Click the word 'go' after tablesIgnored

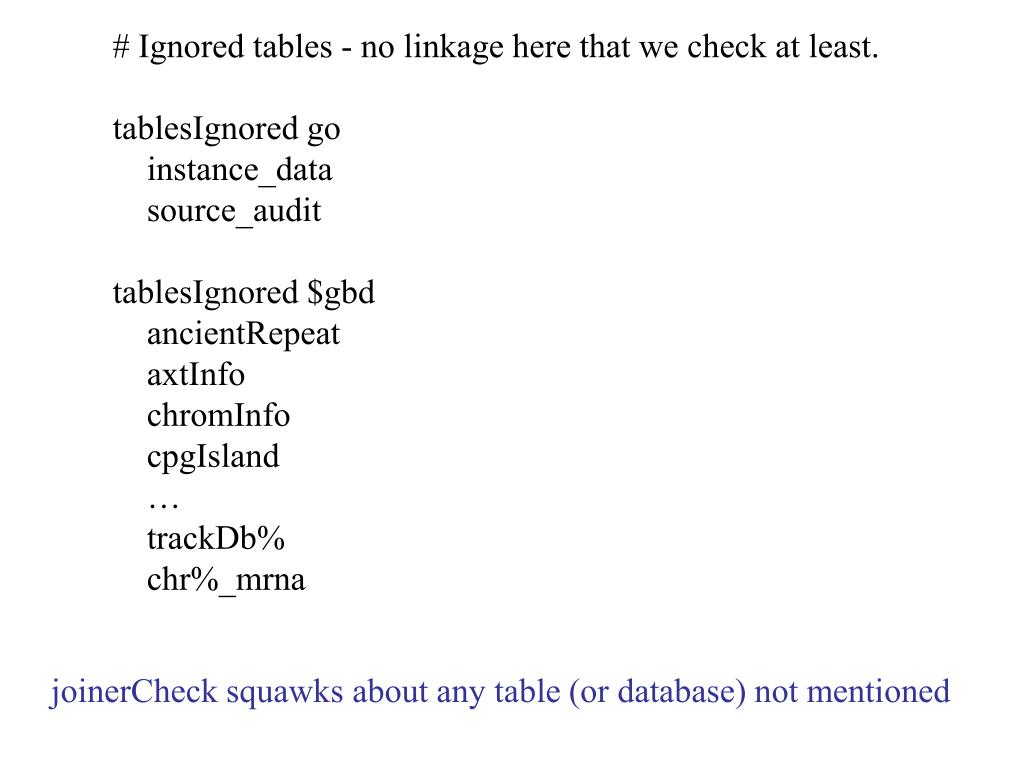(x=324, y=131)
